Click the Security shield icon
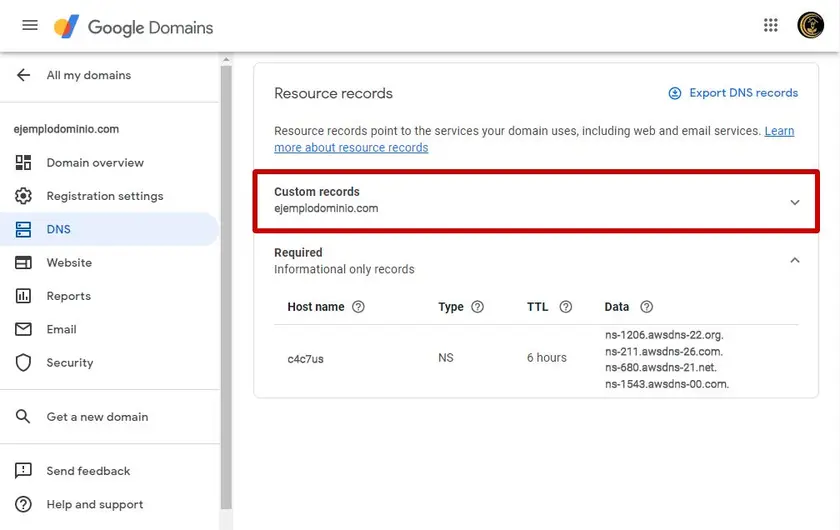The width and height of the screenshot is (840, 530). click(x=23, y=363)
